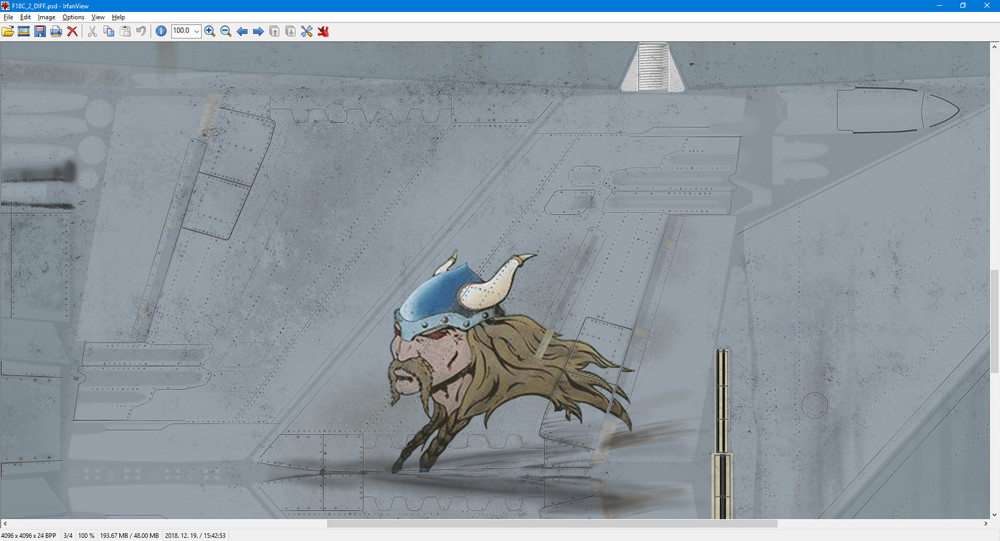Viewport: 1000px width, 541px height.
Task: Open a file with the folder icon
Action: point(8,31)
